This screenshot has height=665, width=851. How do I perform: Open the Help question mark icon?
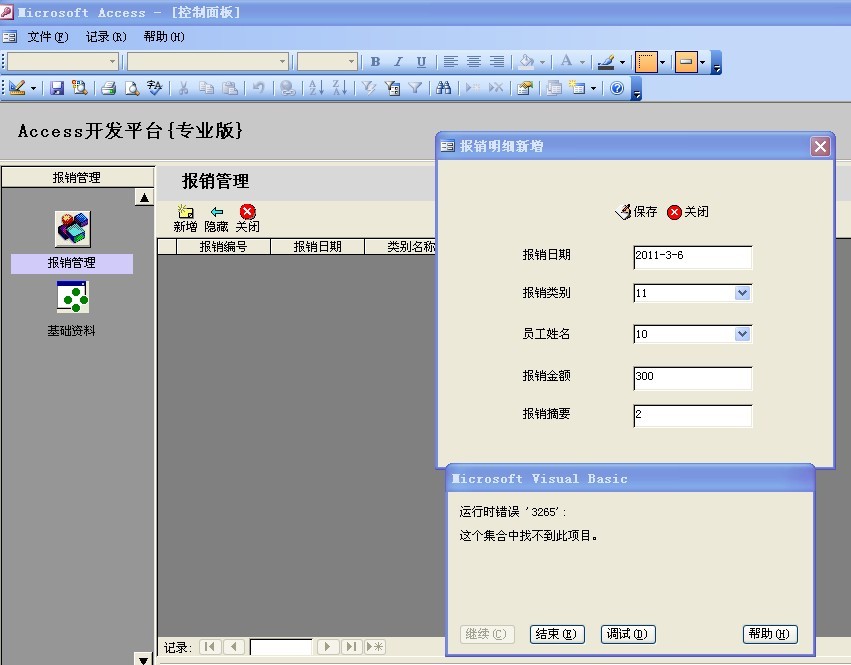(x=617, y=88)
